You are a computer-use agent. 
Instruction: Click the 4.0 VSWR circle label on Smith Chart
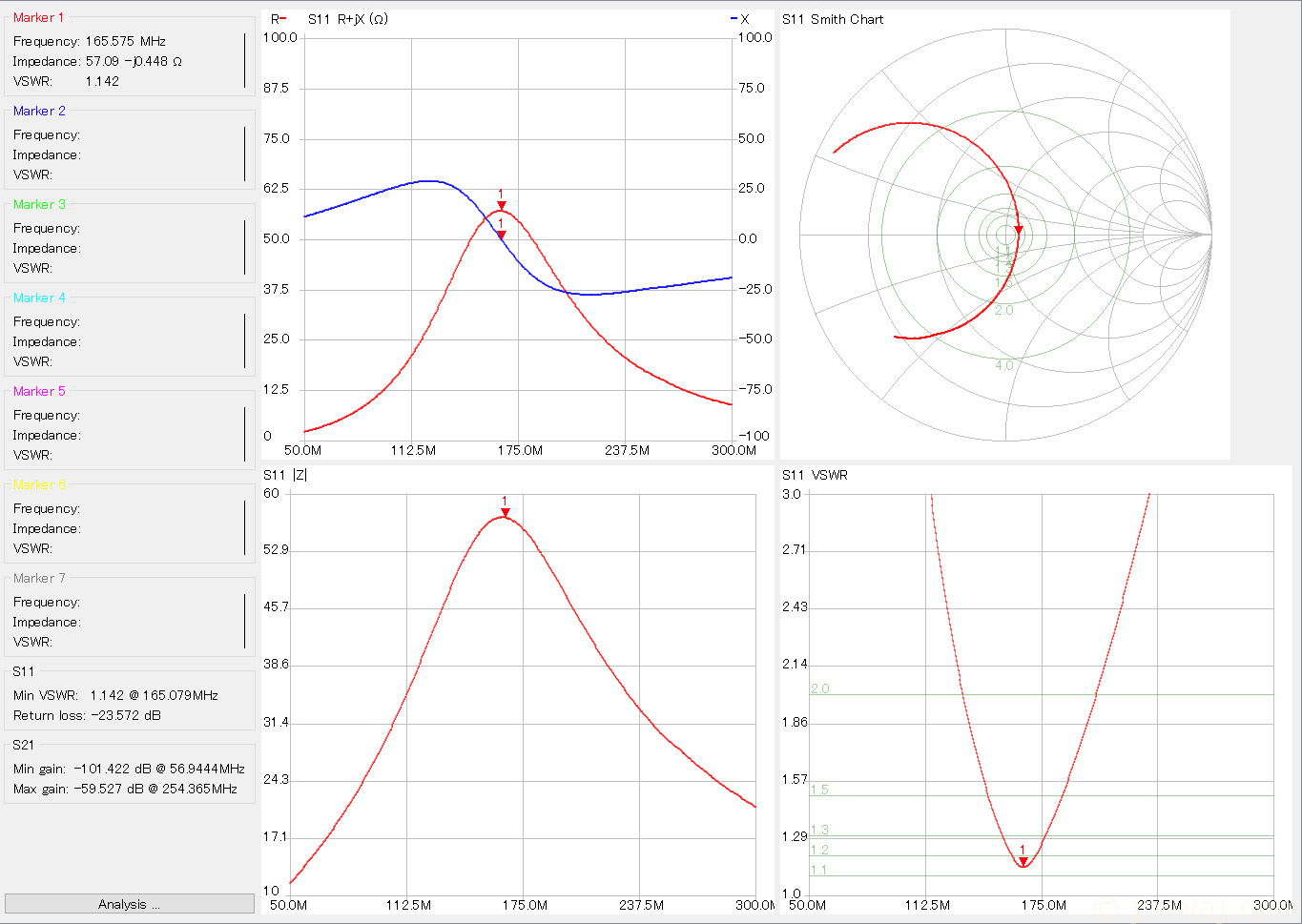click(x=1004, y=365)
